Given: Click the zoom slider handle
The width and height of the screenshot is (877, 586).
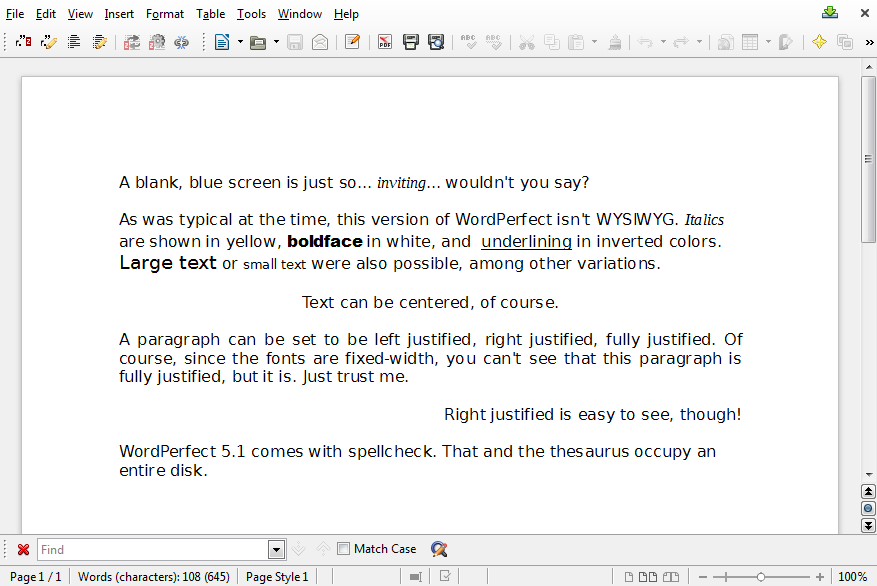Looking at the screenshot, I should click(761, 576).
